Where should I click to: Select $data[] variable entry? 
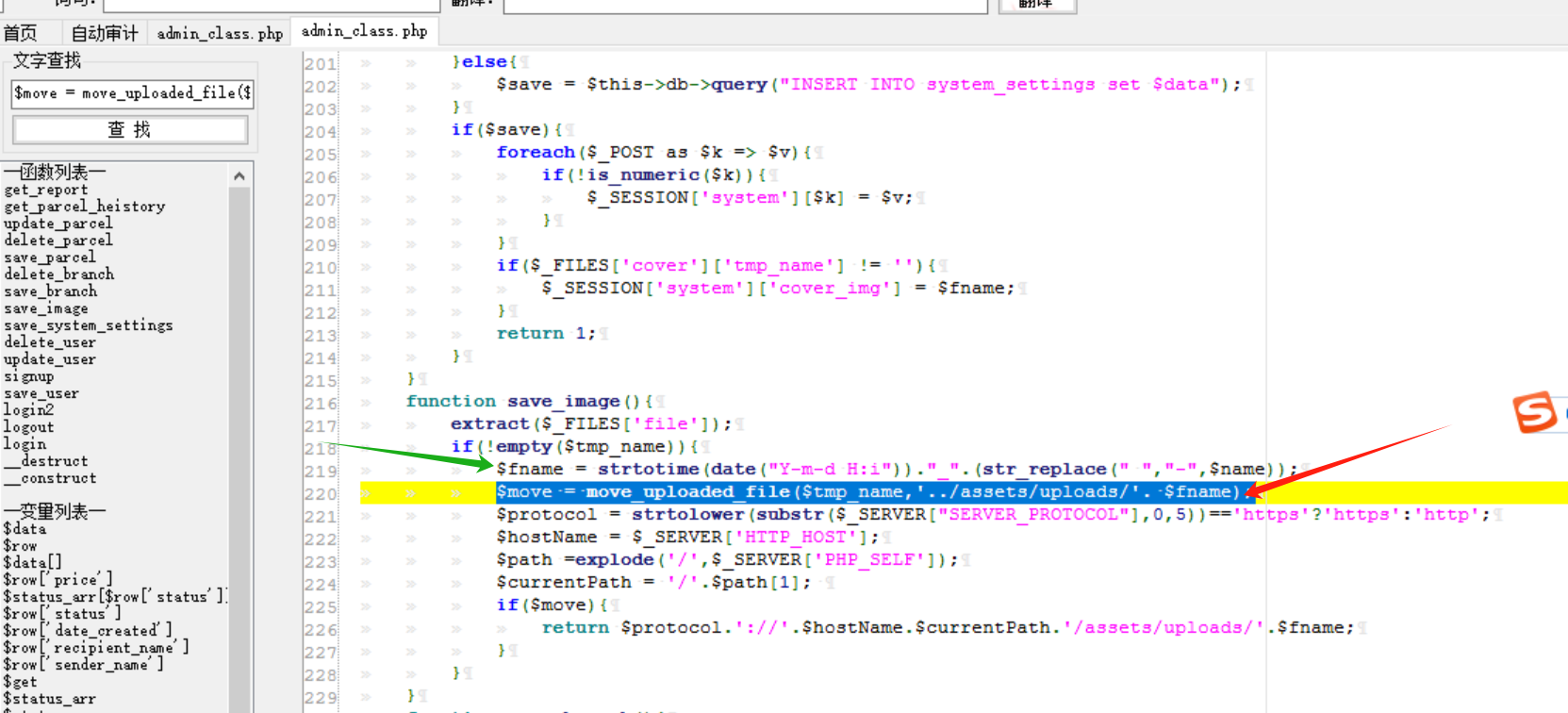32,563
